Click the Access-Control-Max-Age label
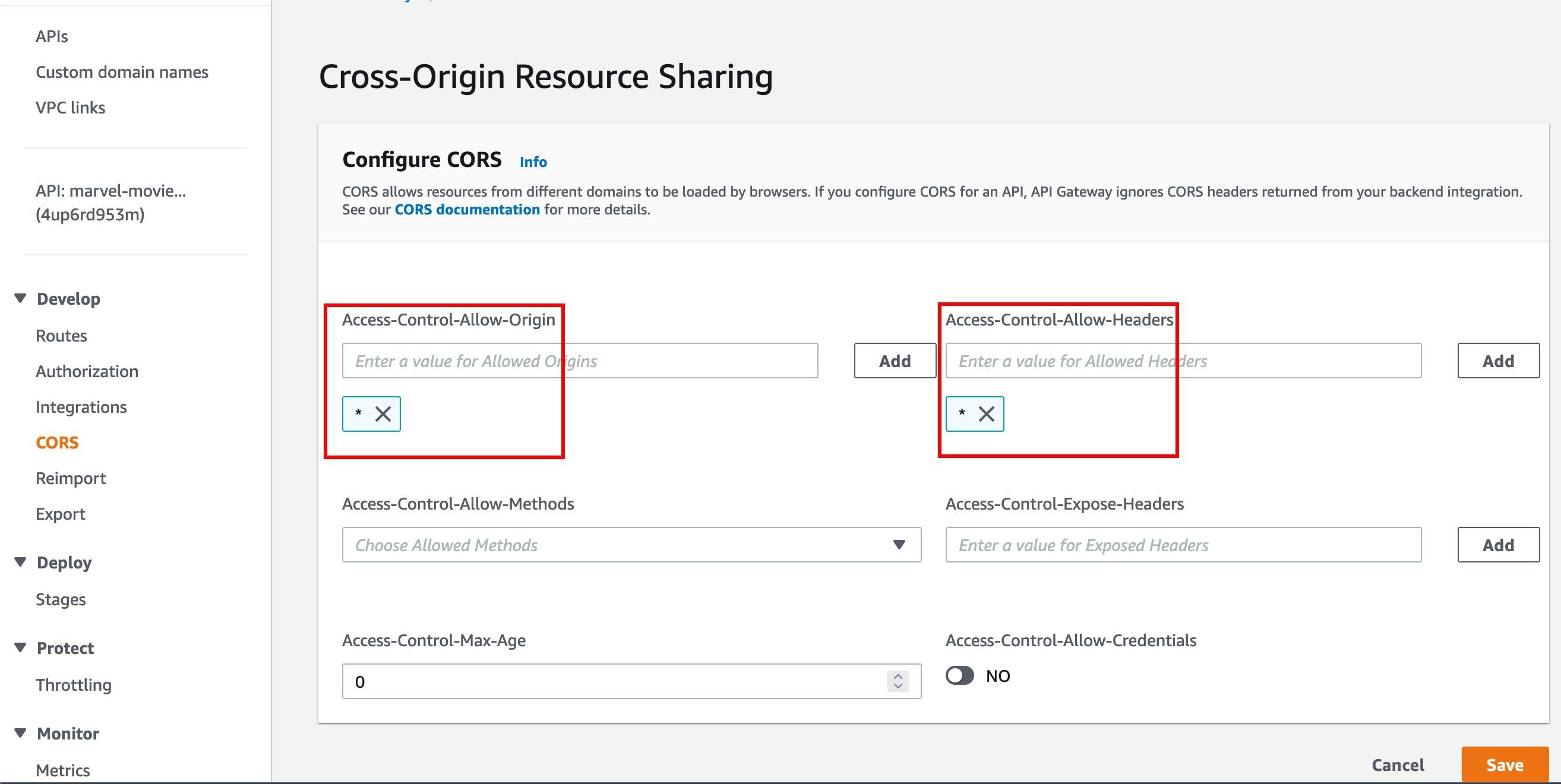1561x784 pixels. pos(434,640)
